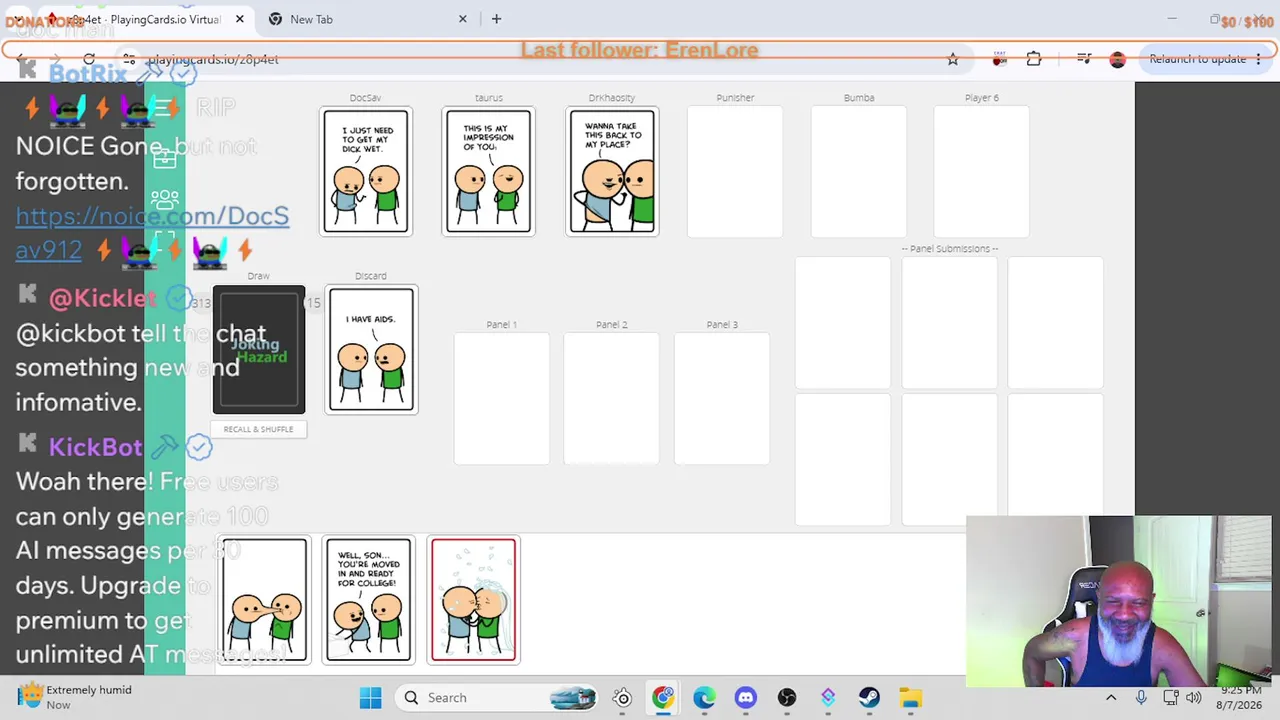This screenshot has width=1280, height=720.
Task: Select DrkHaosity's 'Wanna take this back' card
Action: coord(612,172)
